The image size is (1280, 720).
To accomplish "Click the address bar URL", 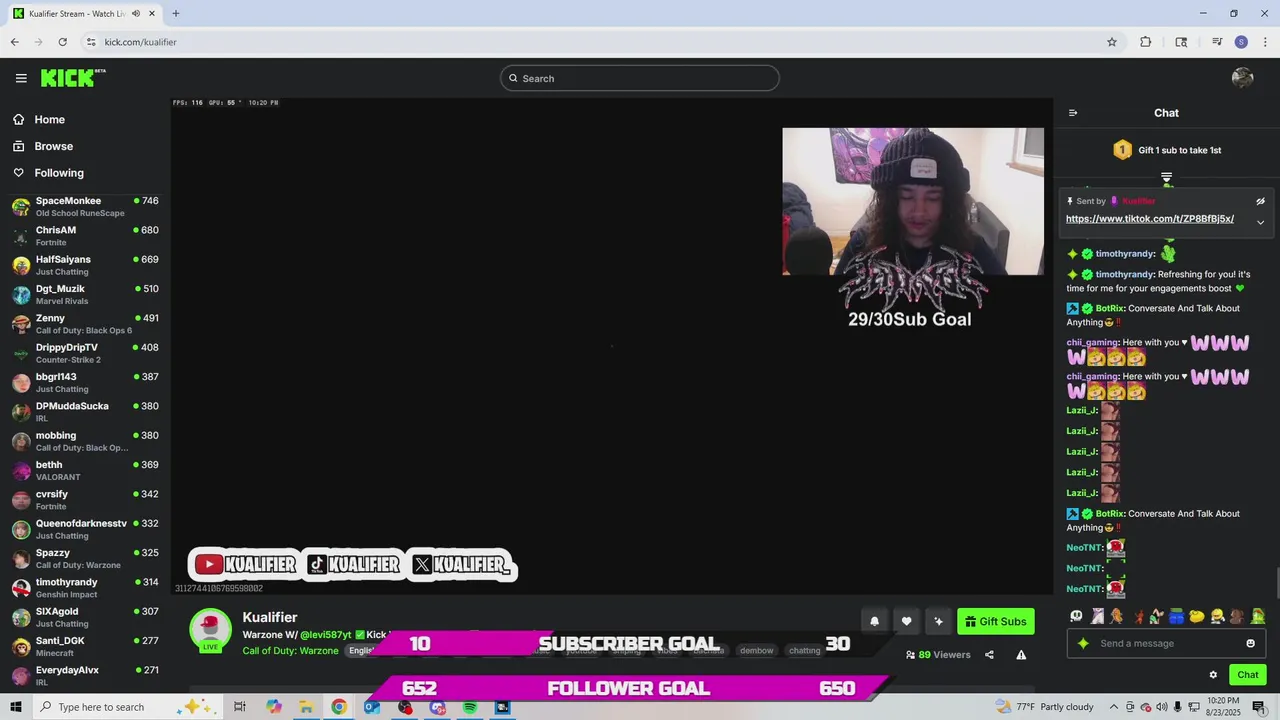I will (141, 42).
